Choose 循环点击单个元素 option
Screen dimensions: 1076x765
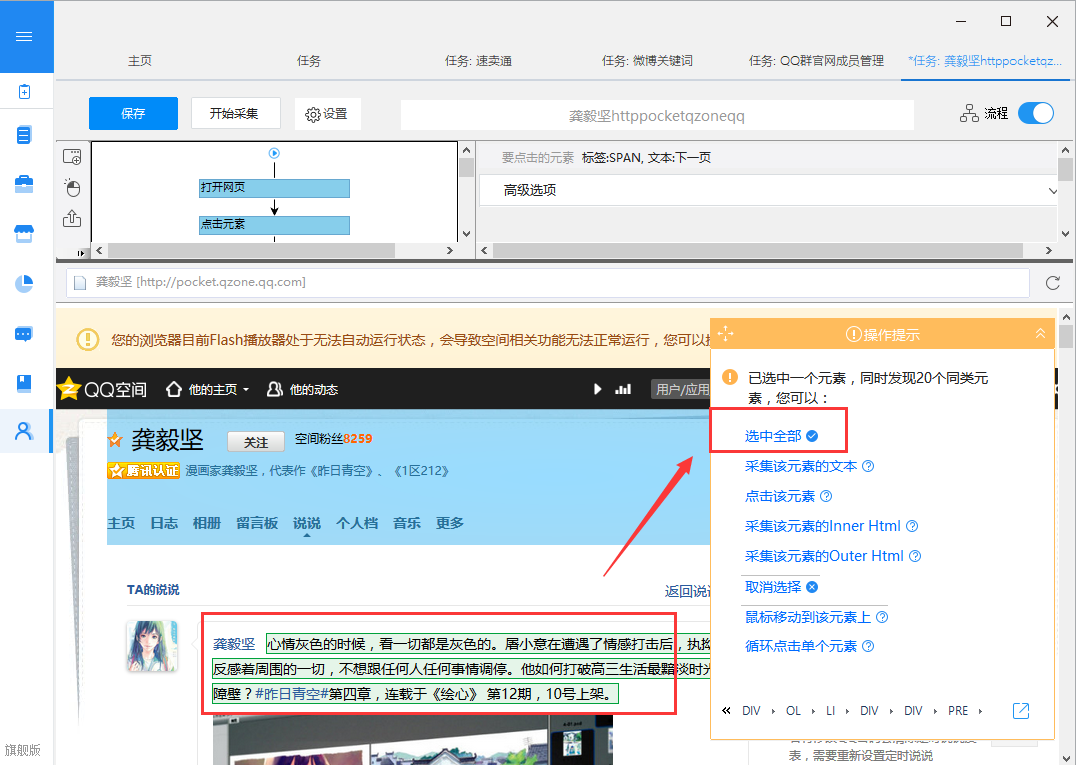(801, 646)
